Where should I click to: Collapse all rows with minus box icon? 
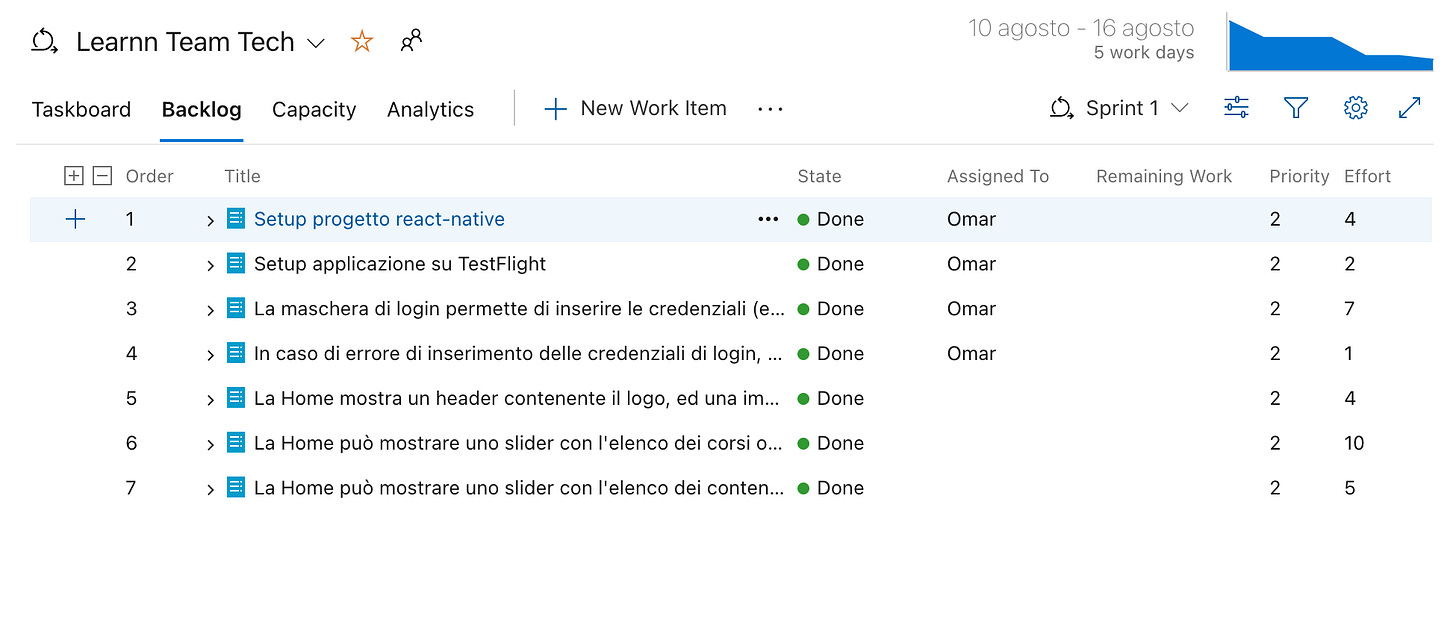(x=102, y=176)
